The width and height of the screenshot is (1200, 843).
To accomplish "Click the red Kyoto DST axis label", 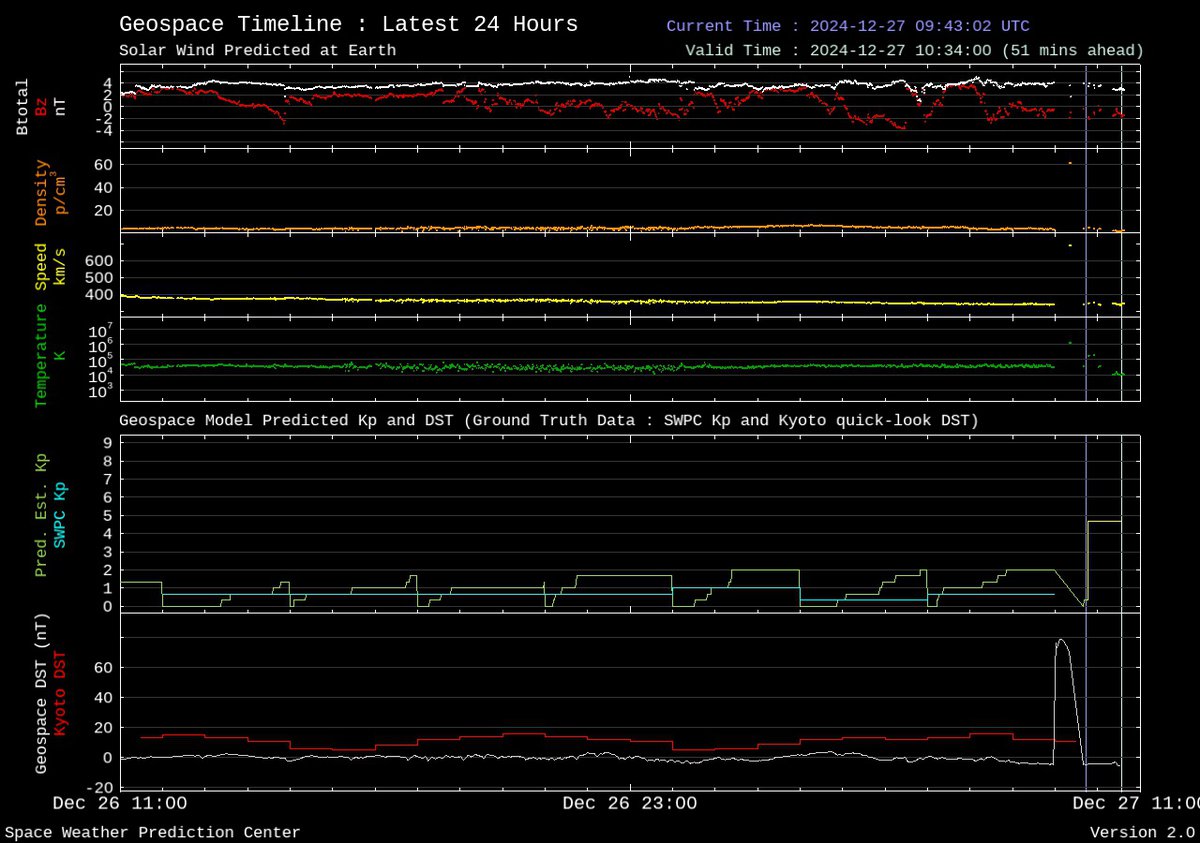I will 60,693.
